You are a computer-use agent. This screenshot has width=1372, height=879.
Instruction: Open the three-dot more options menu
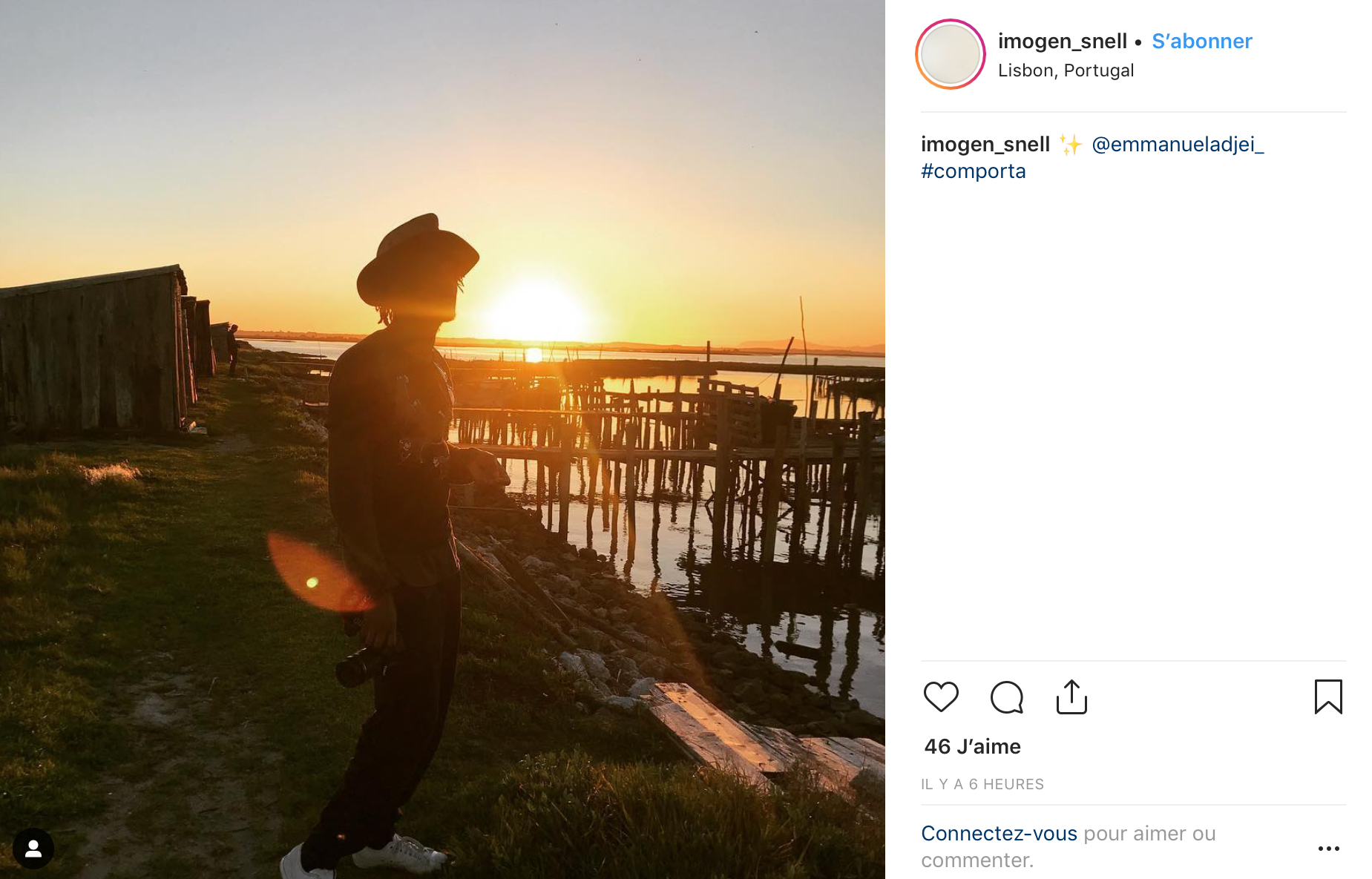click(x=1328, y=849)
